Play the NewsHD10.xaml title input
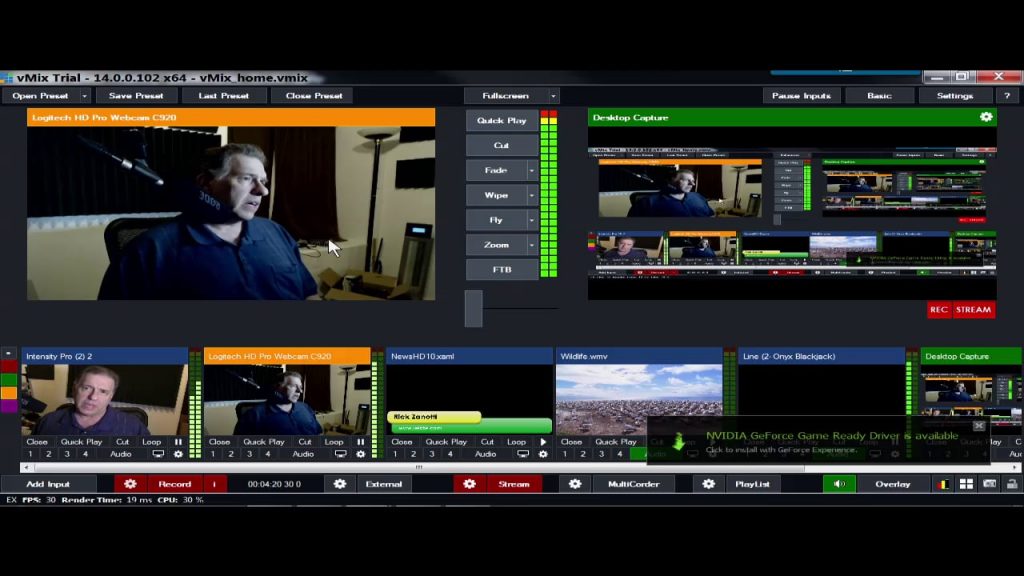The image size is (1024, 576). click(x=543, y=442)
